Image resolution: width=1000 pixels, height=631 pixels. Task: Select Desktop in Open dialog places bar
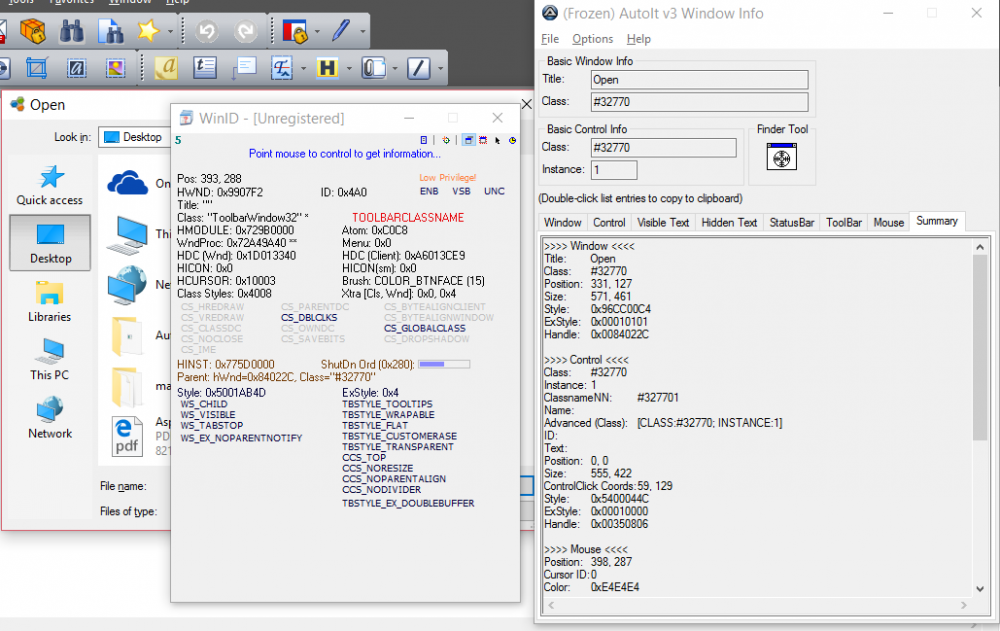(x=50, y=242)
